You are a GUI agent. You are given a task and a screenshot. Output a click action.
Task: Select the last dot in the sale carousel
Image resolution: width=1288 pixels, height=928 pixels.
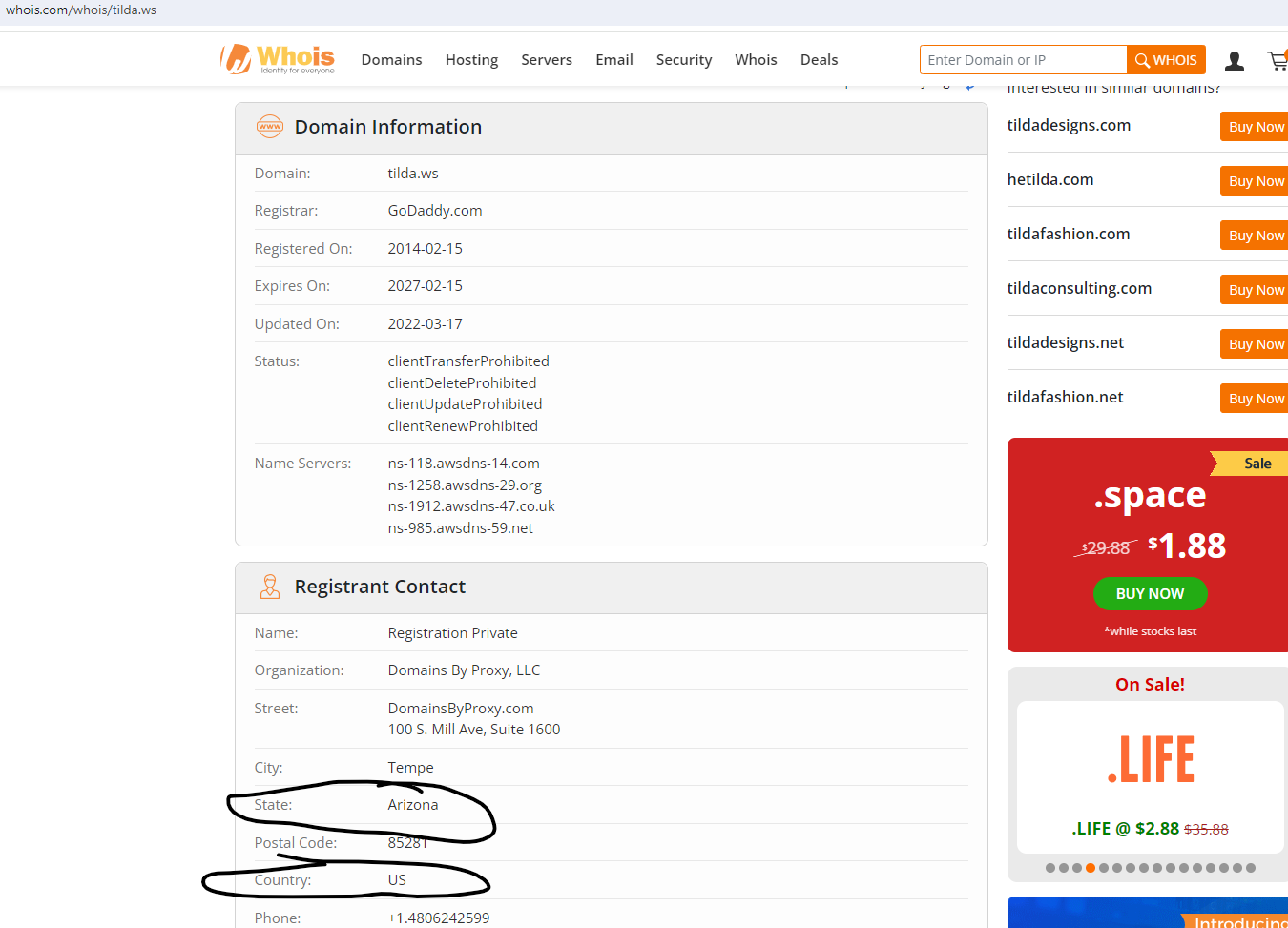click(x=1251, y=868)
